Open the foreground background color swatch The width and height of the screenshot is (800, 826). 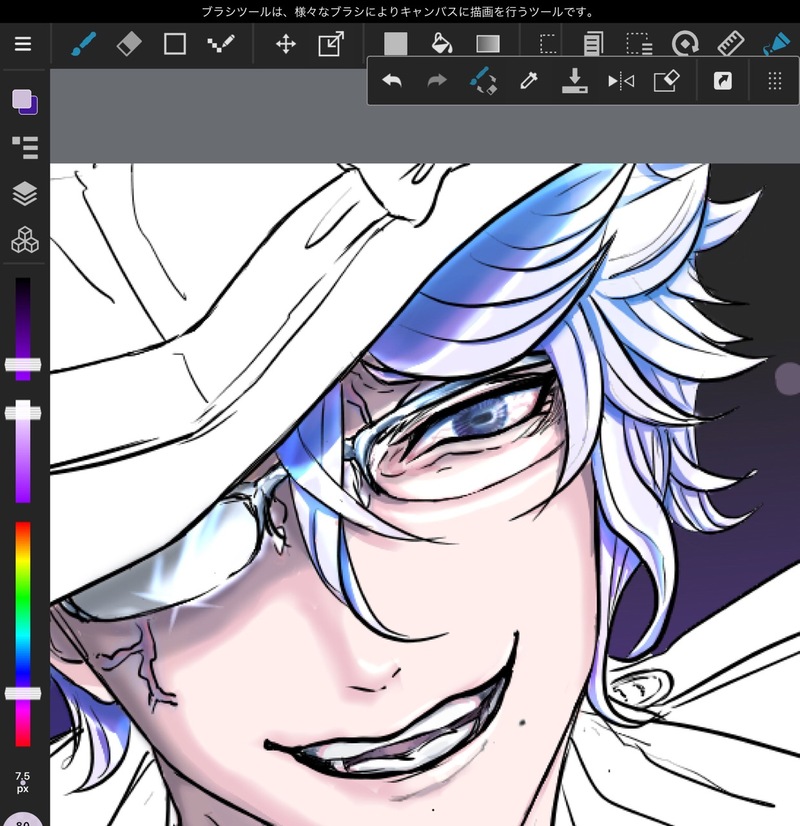(x=25, y=102)
